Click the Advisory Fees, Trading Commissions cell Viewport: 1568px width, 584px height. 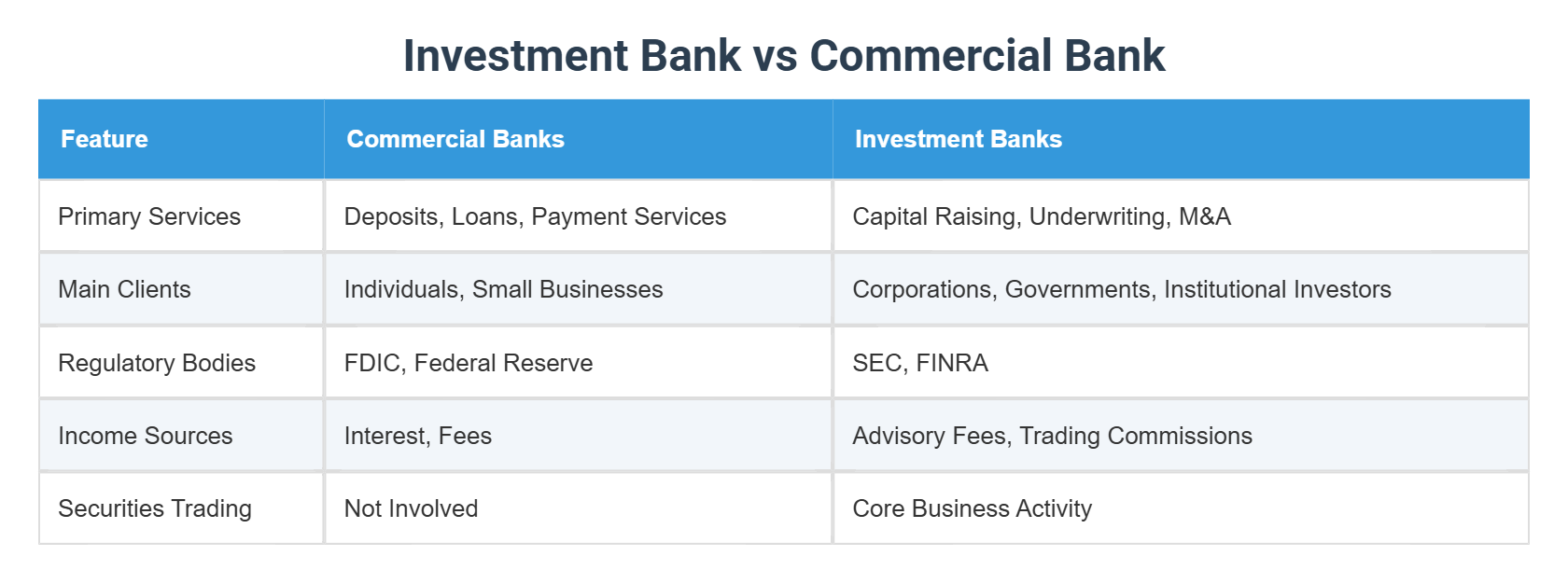pos(1181,436)
